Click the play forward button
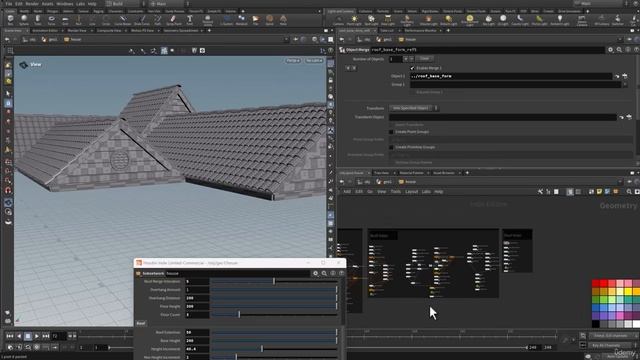 pos(37,336)
